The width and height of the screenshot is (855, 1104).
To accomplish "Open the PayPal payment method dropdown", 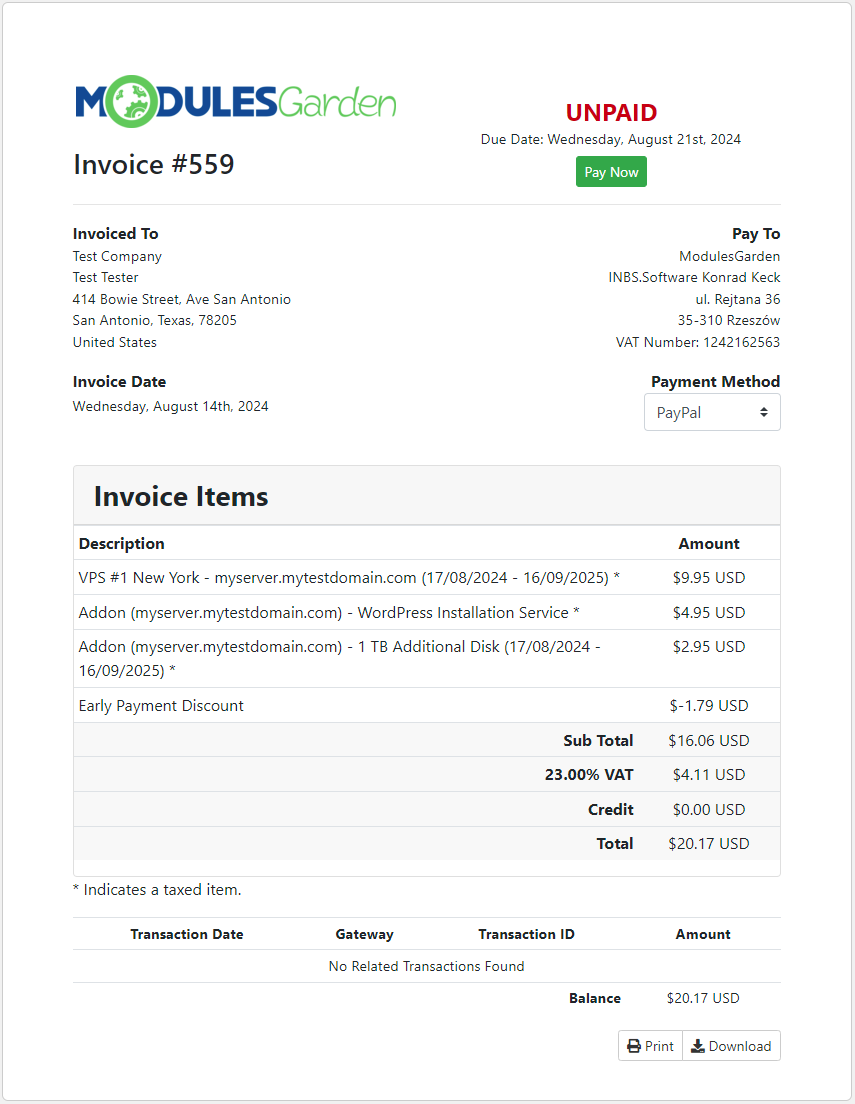I will 712,413.
